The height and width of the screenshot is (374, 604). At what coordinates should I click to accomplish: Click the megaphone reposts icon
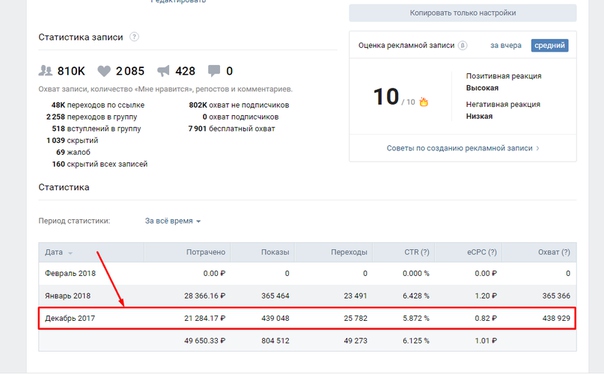[163, 71]
